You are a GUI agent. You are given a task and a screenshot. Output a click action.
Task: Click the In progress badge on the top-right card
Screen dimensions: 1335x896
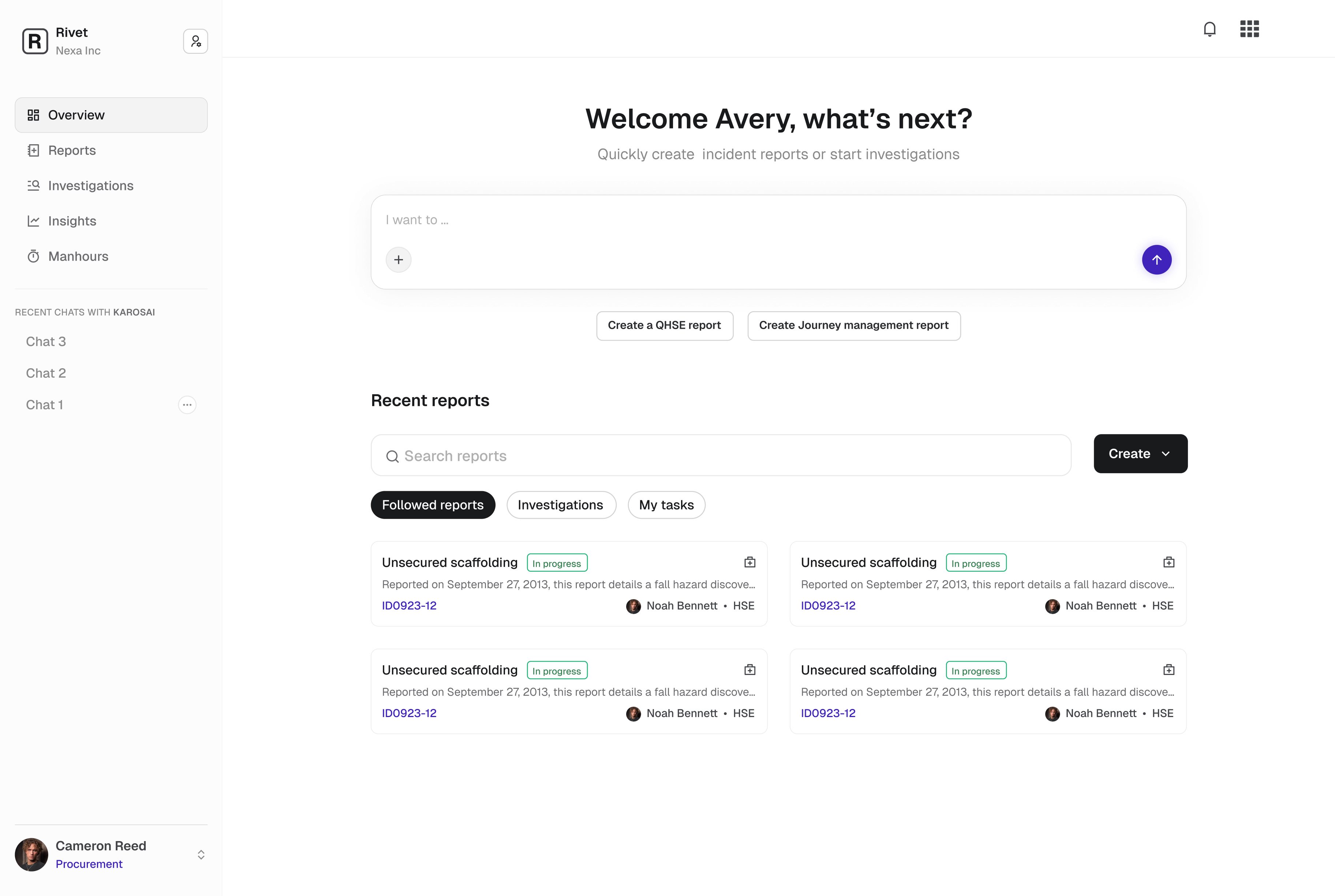976,563
